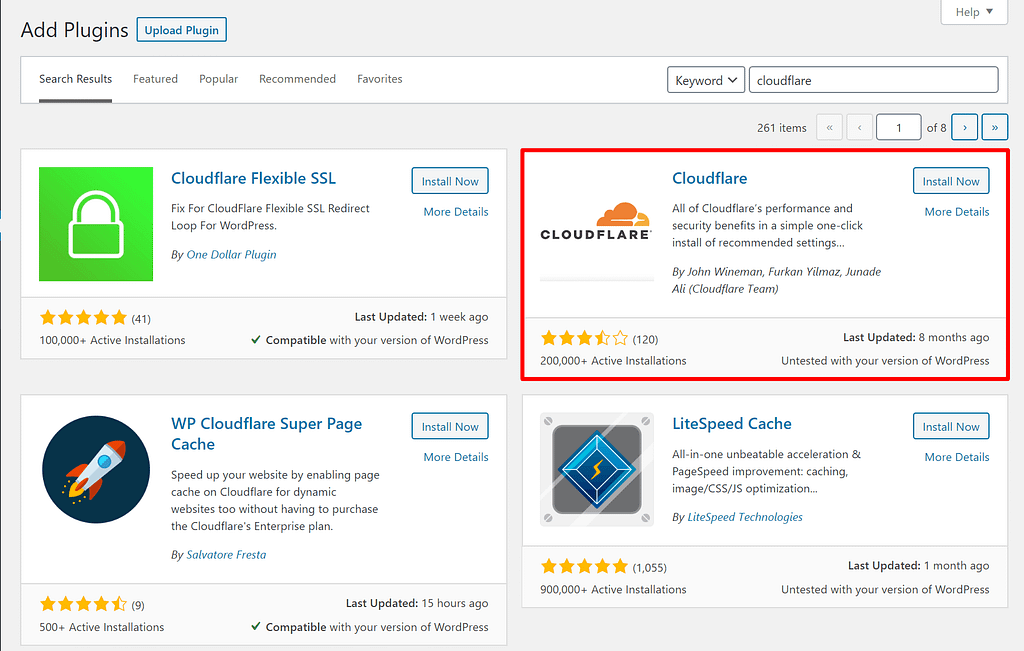The height and width of the screenshot is (651, 1024).
Task: Click the first page double-arrow button
Action: click(829, 127)
